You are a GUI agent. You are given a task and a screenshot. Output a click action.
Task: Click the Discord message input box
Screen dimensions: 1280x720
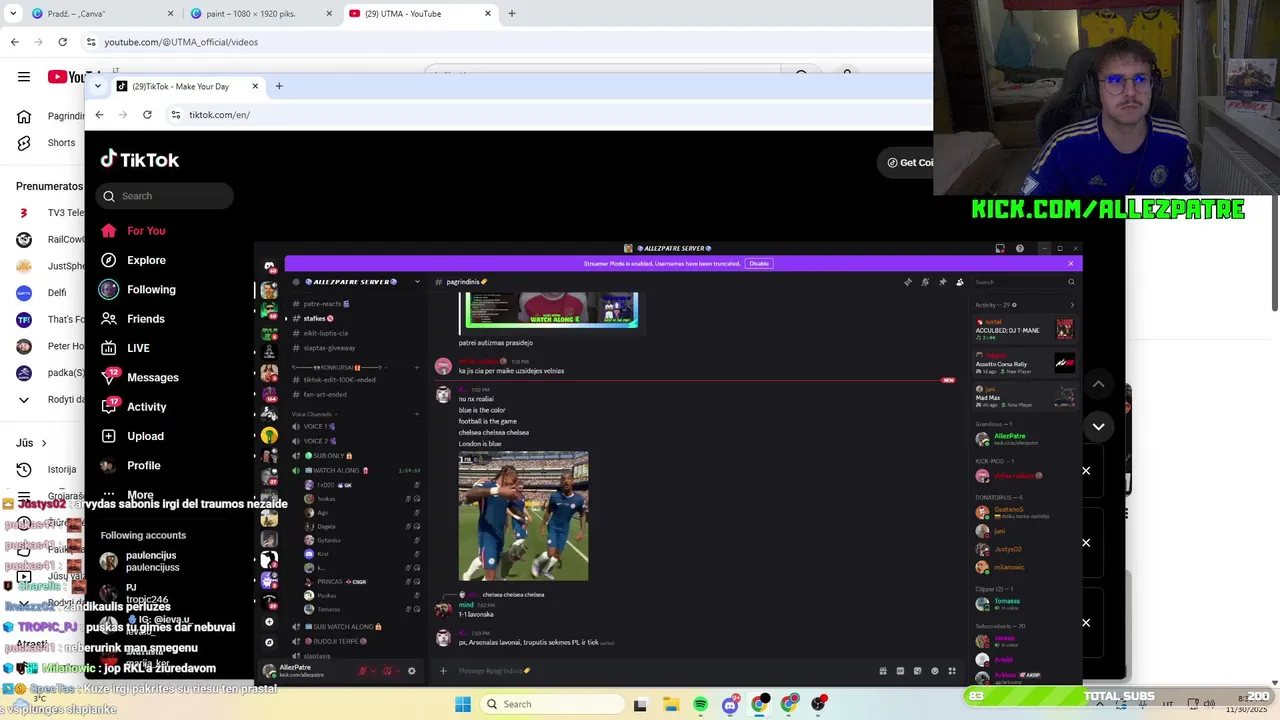tap(660, 671)
